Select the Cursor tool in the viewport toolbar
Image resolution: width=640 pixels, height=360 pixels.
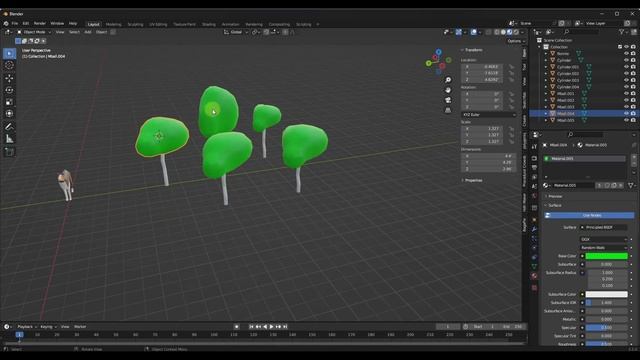click(x=9, y=65)
